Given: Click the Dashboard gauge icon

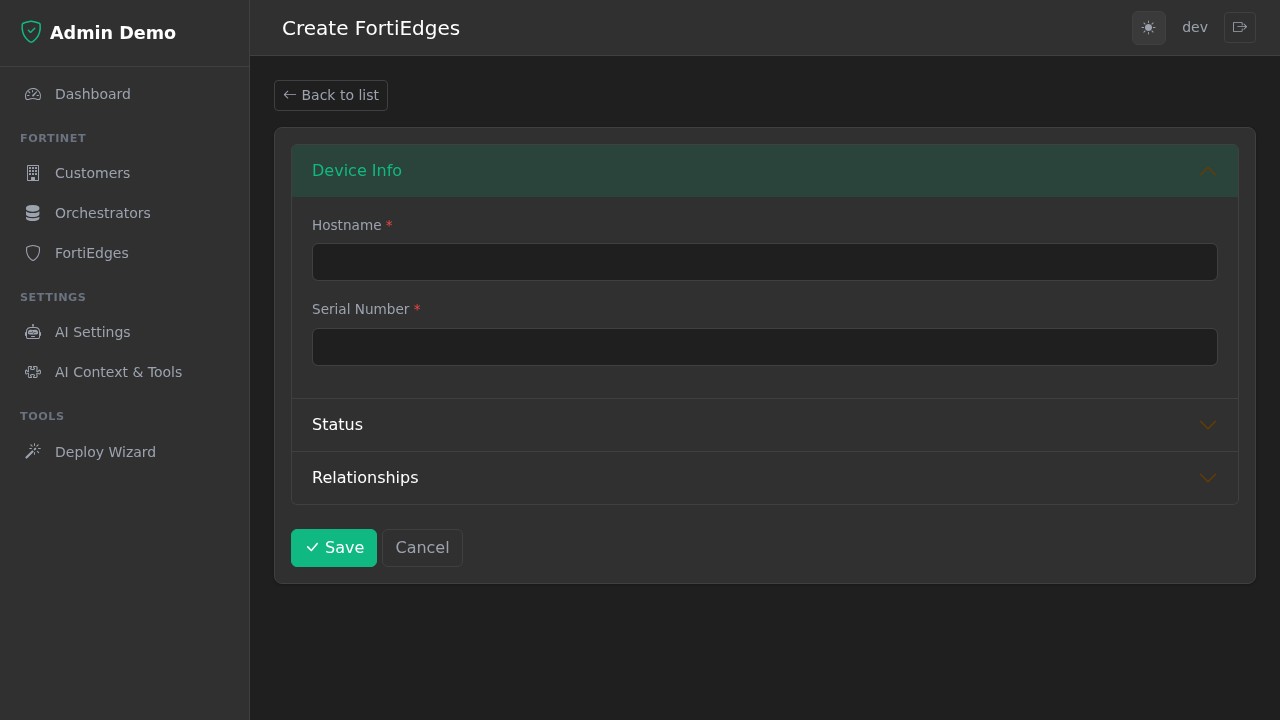Looking at the screenshot, I should (33, 94).
